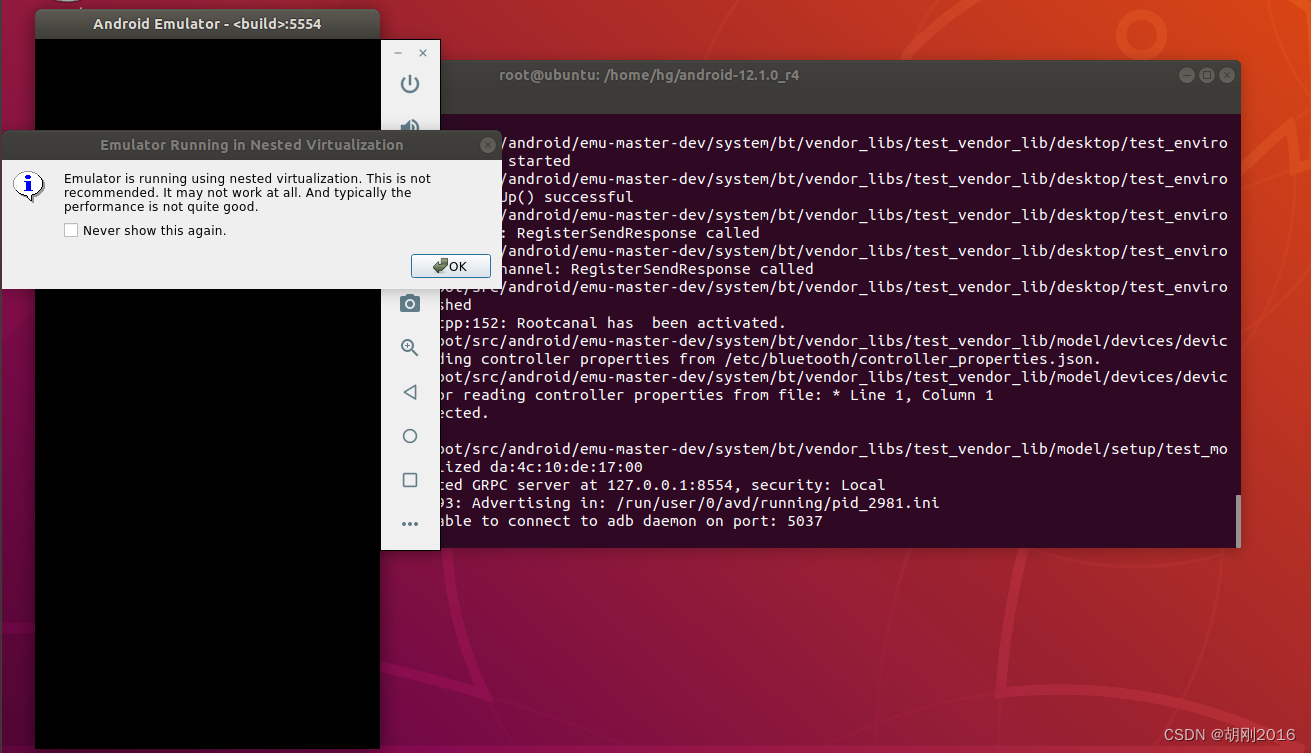The width and height of the screenshot is (1311, 753).
Task: Click terminal text '/etc/bluetooth/controller_properties.json.'
Action: (911, 359)
